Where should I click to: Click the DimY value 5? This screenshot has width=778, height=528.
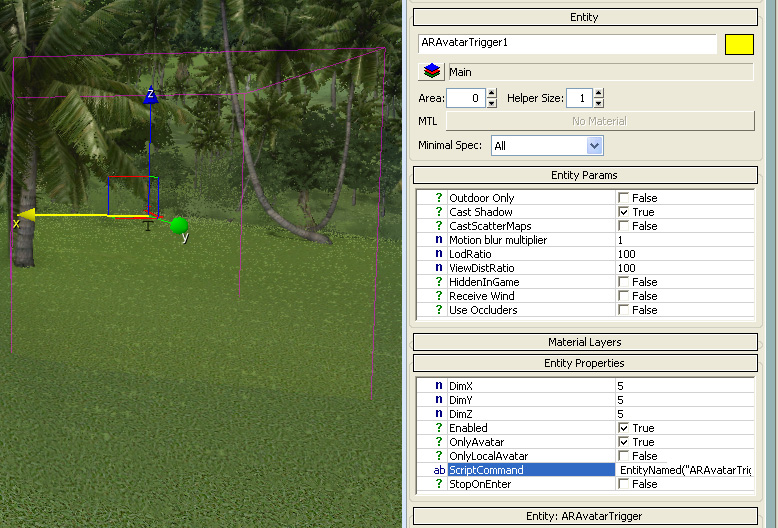(685, 400)
